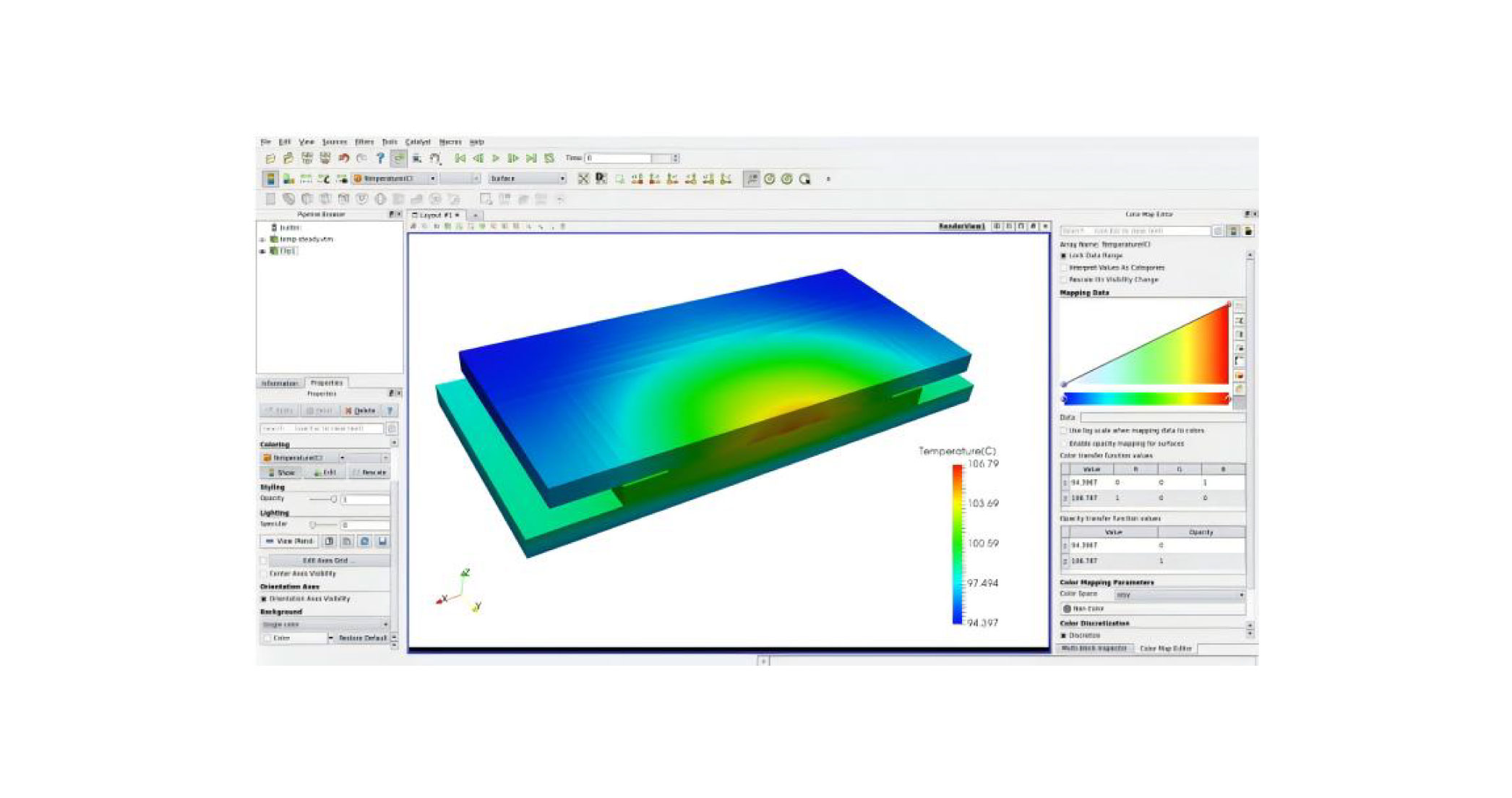Click the blue question mark help icon
This screenshot has width=1512, height=798.
click(x=380, y=158)
